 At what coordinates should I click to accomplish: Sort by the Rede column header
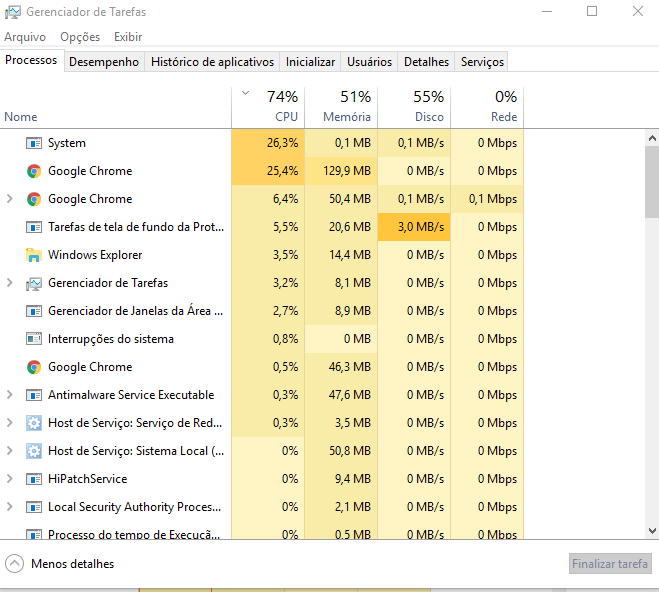[487, 107]
